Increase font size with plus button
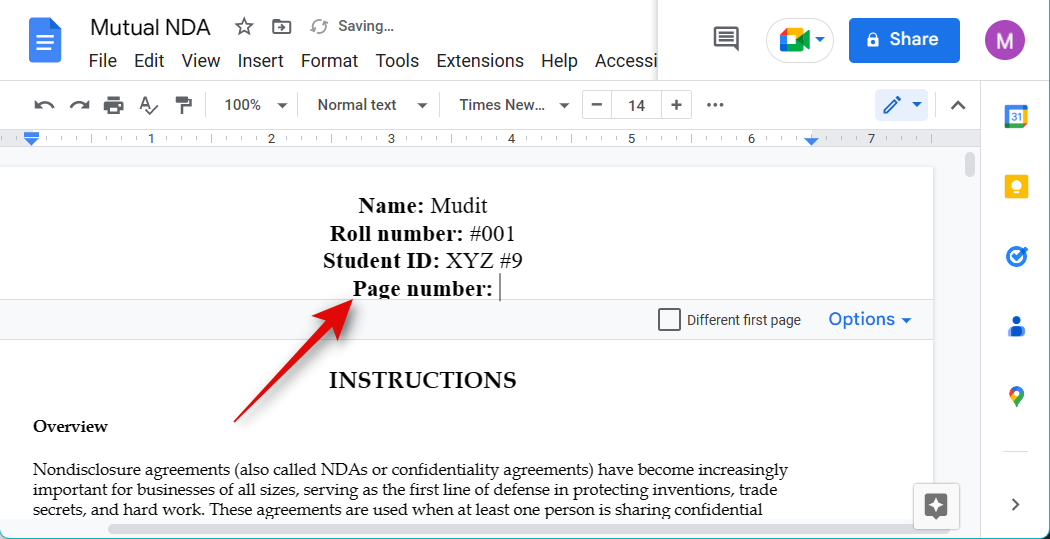Screen dimensions: 1050x539 pyautogui.click(x=677, y=105)
